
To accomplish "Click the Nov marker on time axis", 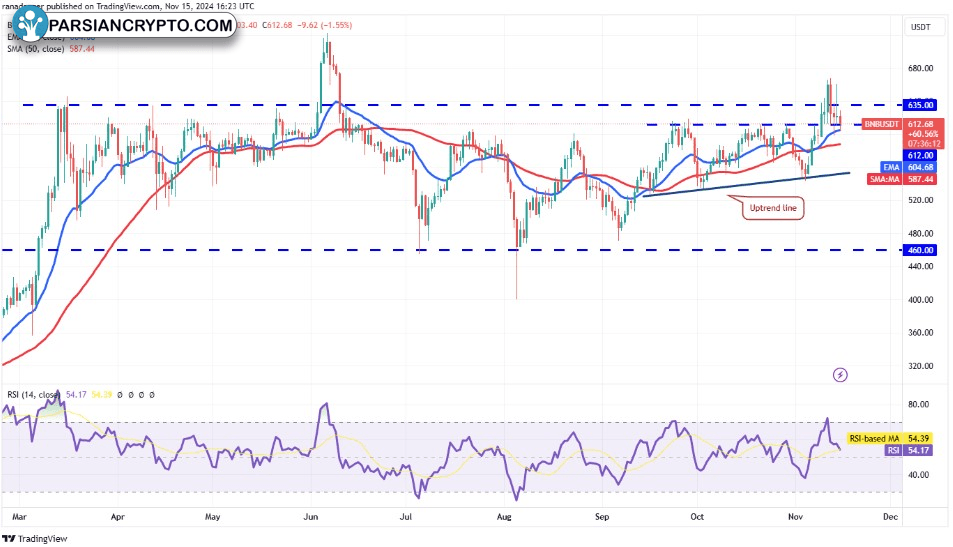I will point(795,517).
